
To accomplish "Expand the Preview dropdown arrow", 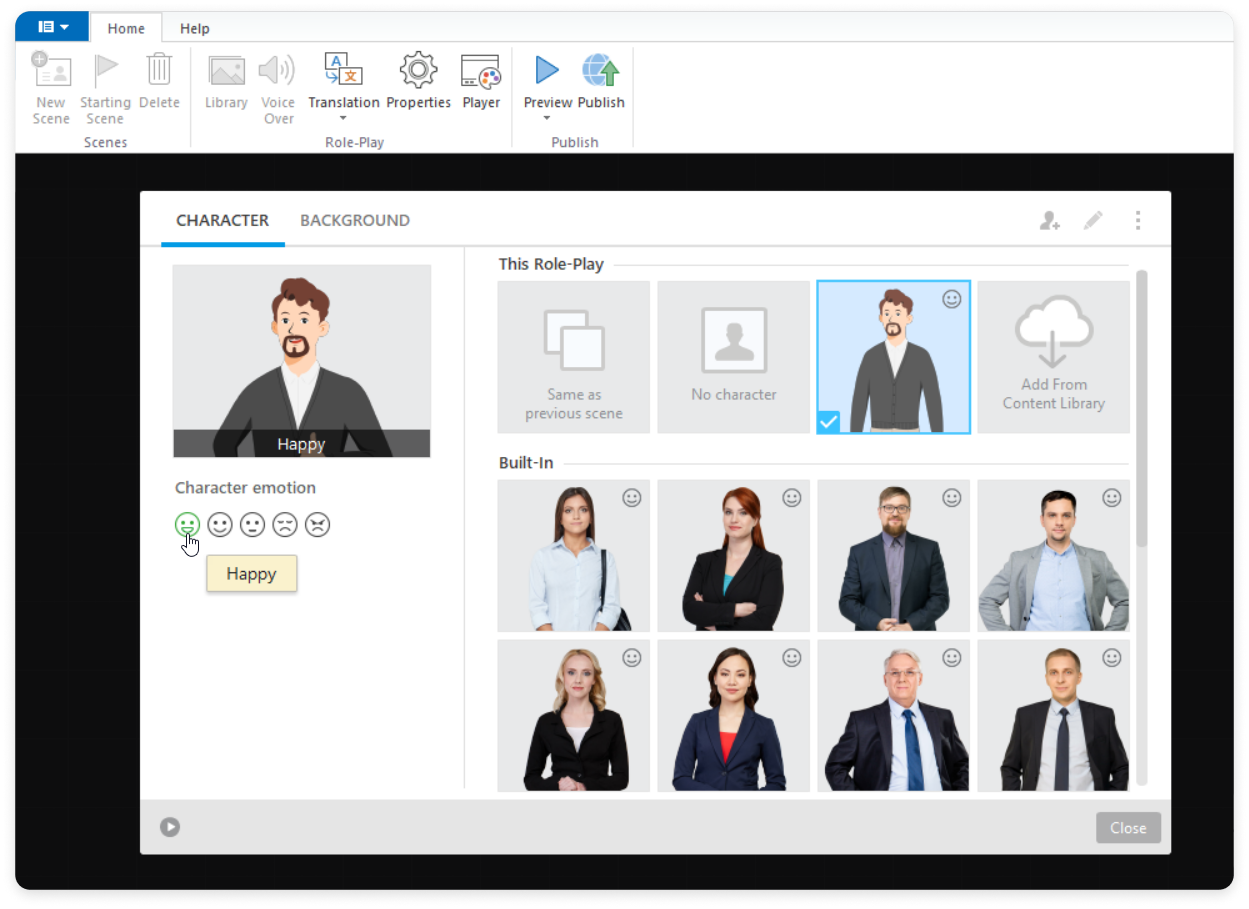I will pos(547,119).
